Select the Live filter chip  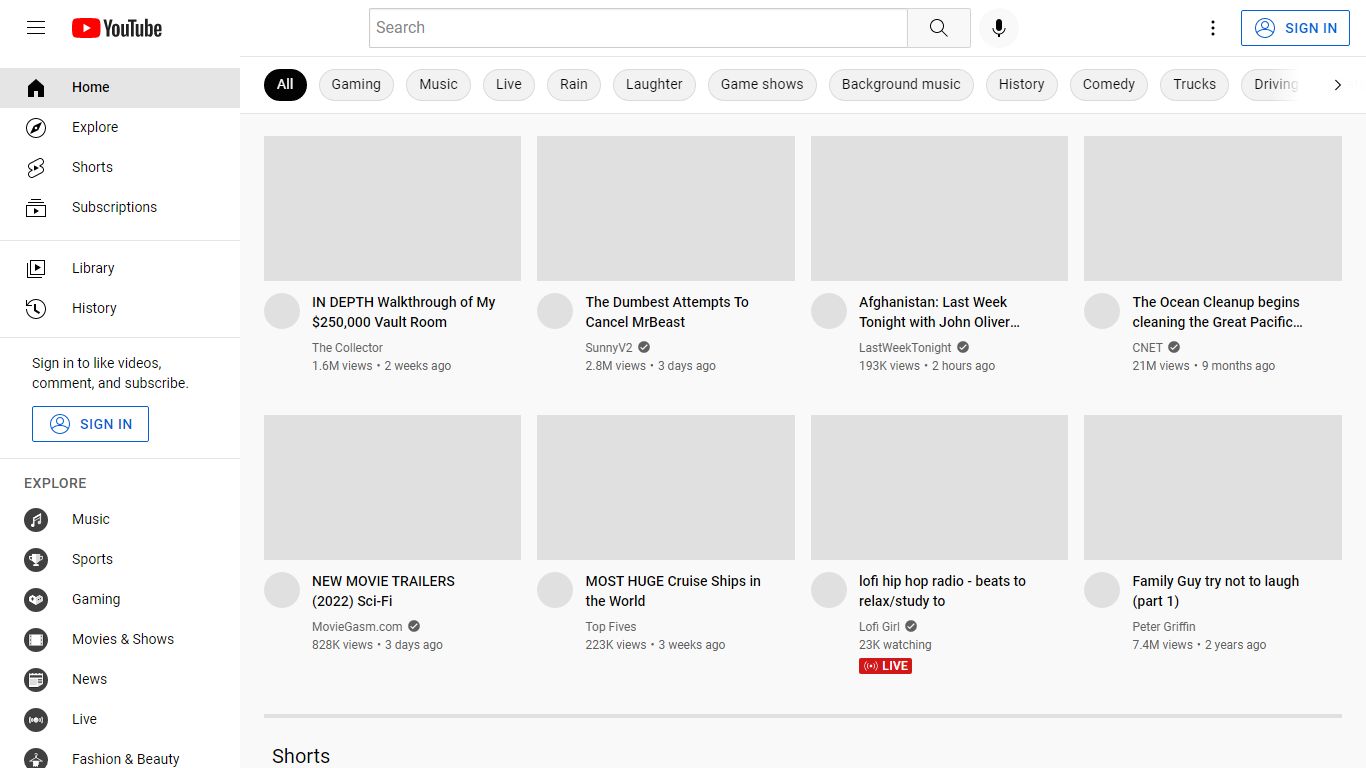click(x=509, y=85)
